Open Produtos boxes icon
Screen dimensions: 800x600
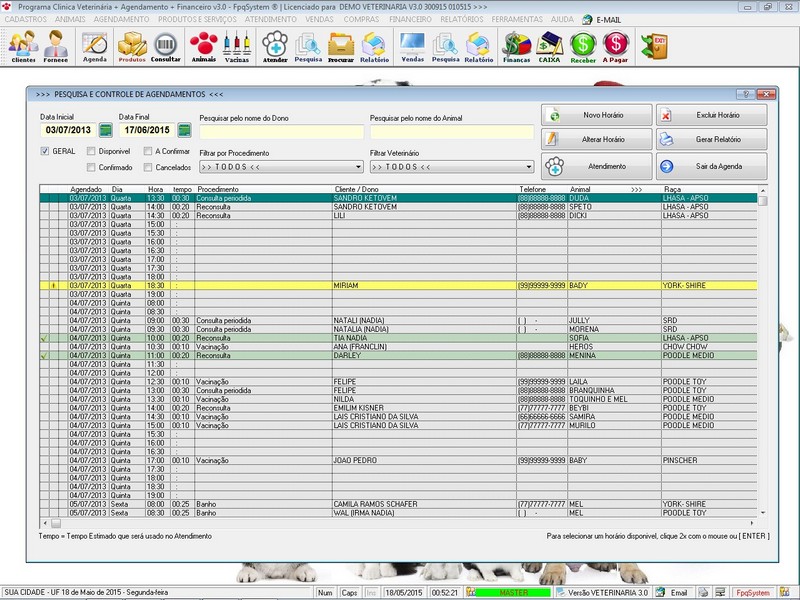click(x=132, y=45)
